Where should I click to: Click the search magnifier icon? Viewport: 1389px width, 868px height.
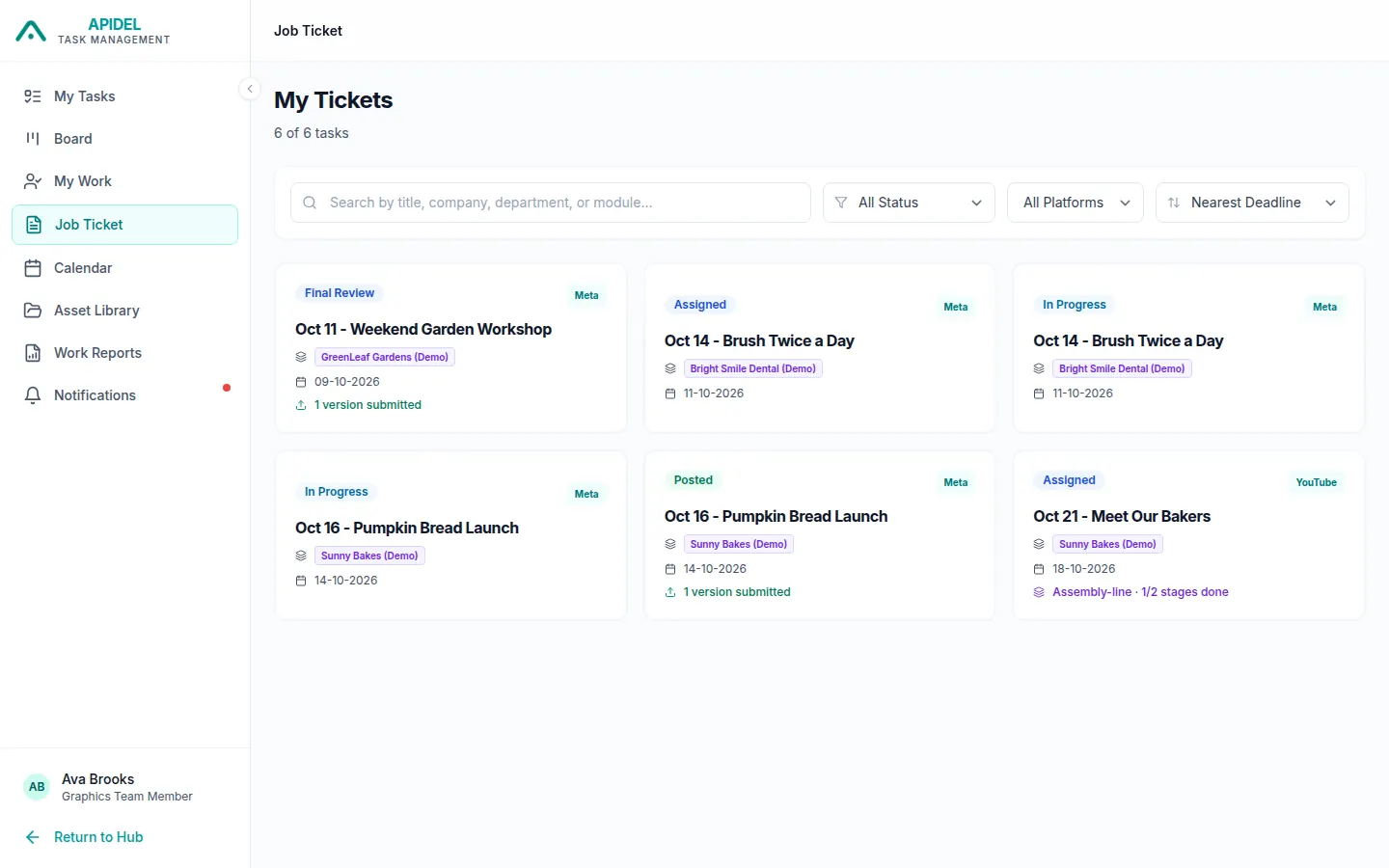[310, 203]
